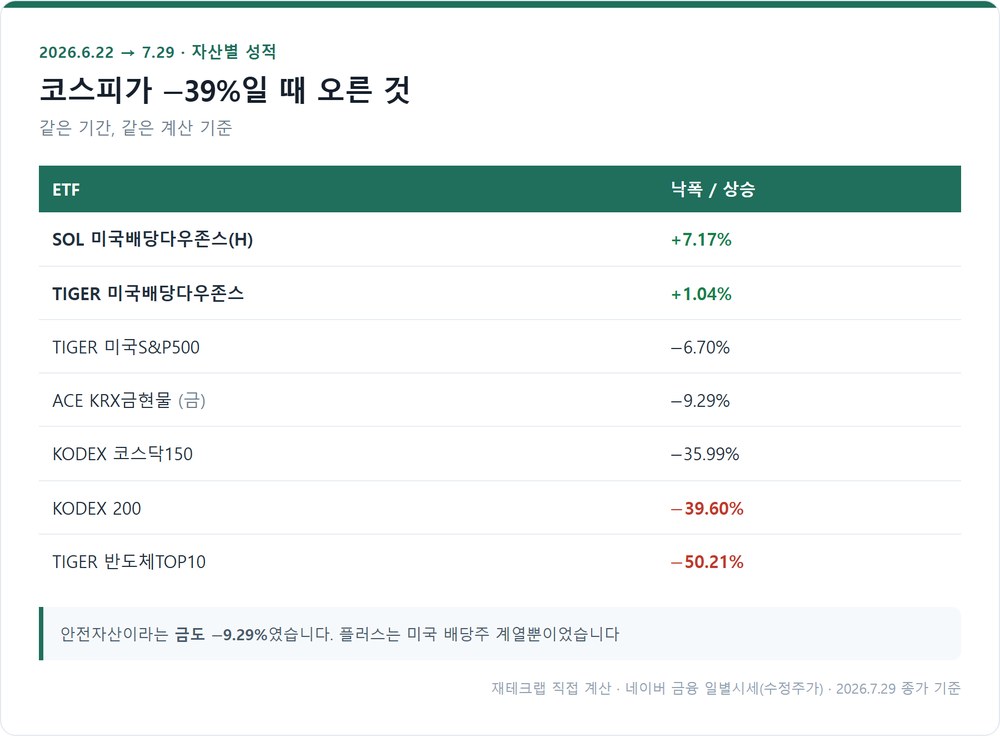The width and height of the screenshot is (1000, 737).
Task: Click the 'ETF' column header
Action: click(x=66, y=189)
